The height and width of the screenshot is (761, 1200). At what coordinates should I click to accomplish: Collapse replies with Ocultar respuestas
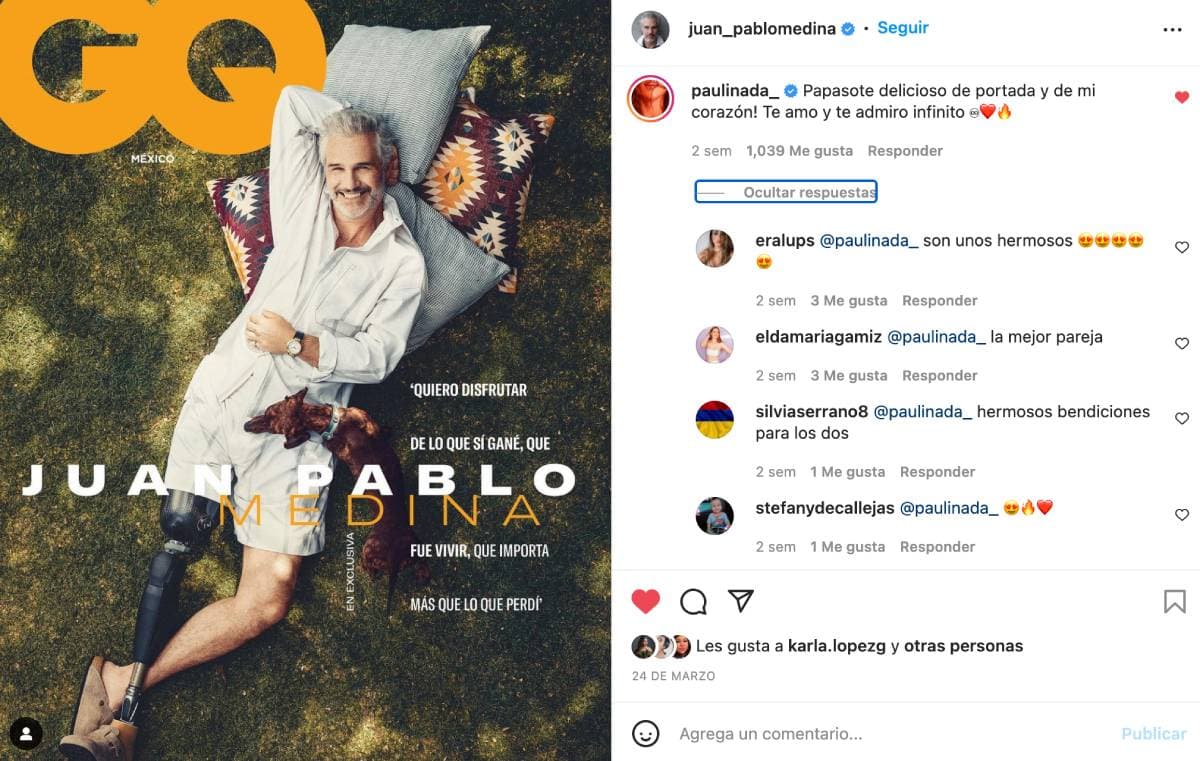point(786,192)
